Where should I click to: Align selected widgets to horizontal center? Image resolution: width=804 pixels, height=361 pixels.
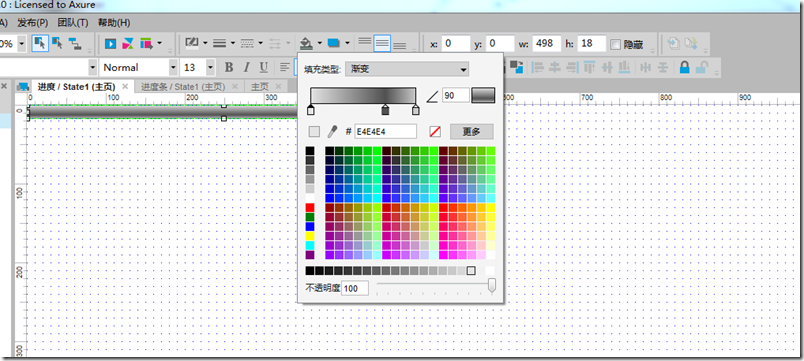click(x=554, y=67)
